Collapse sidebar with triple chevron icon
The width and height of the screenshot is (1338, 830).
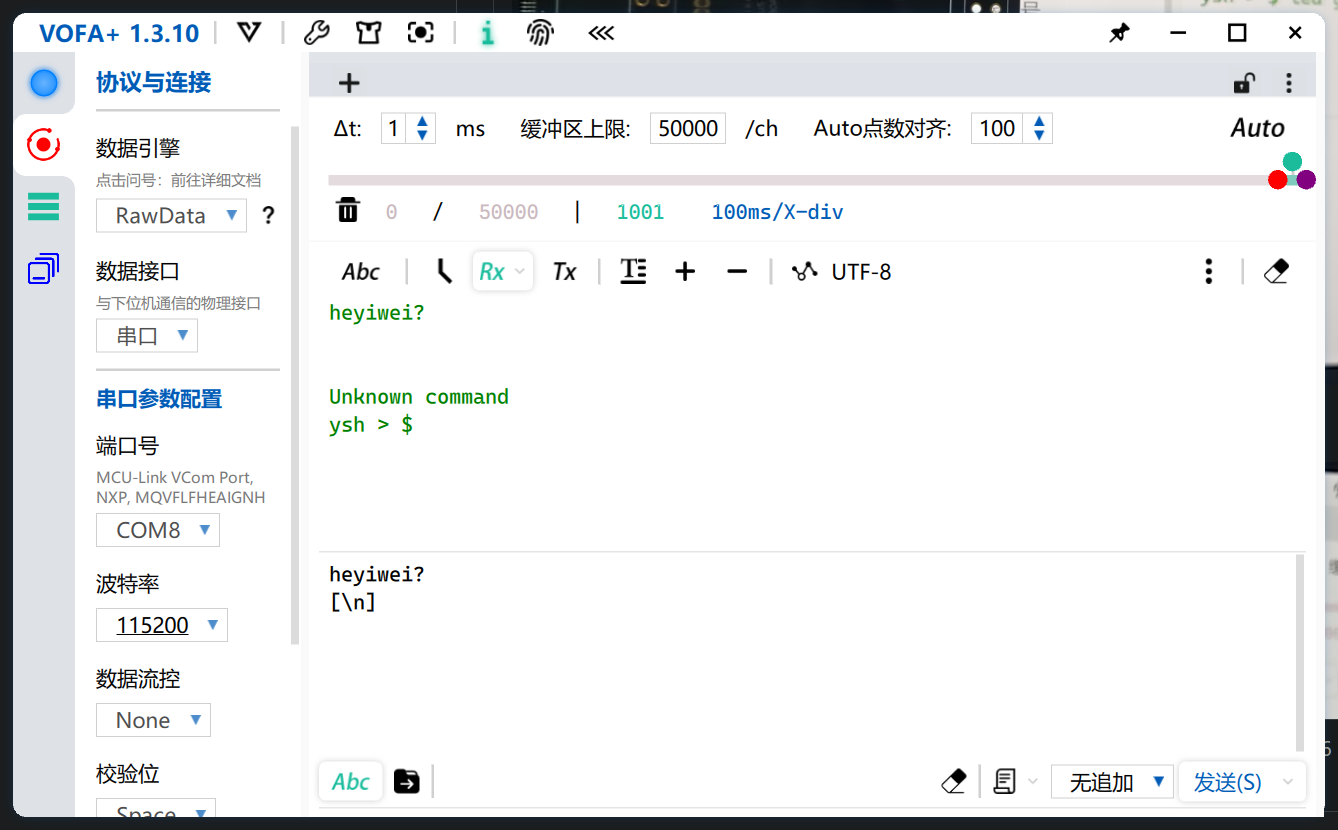[x=600, y=33]
